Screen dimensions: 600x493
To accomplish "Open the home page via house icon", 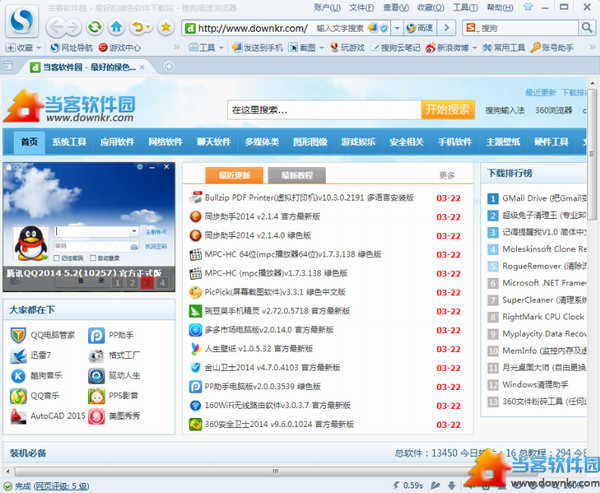I will point(116,27).
